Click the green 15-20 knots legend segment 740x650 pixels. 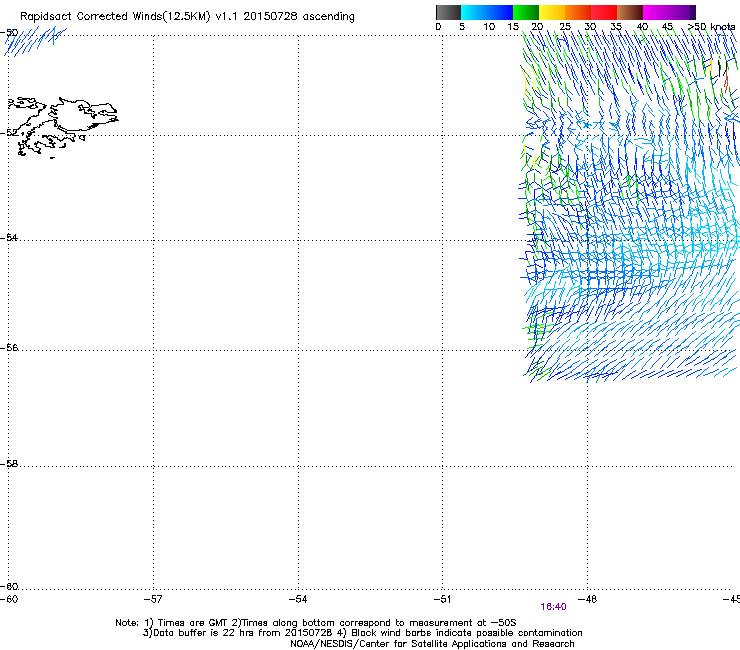pos(526,12)
